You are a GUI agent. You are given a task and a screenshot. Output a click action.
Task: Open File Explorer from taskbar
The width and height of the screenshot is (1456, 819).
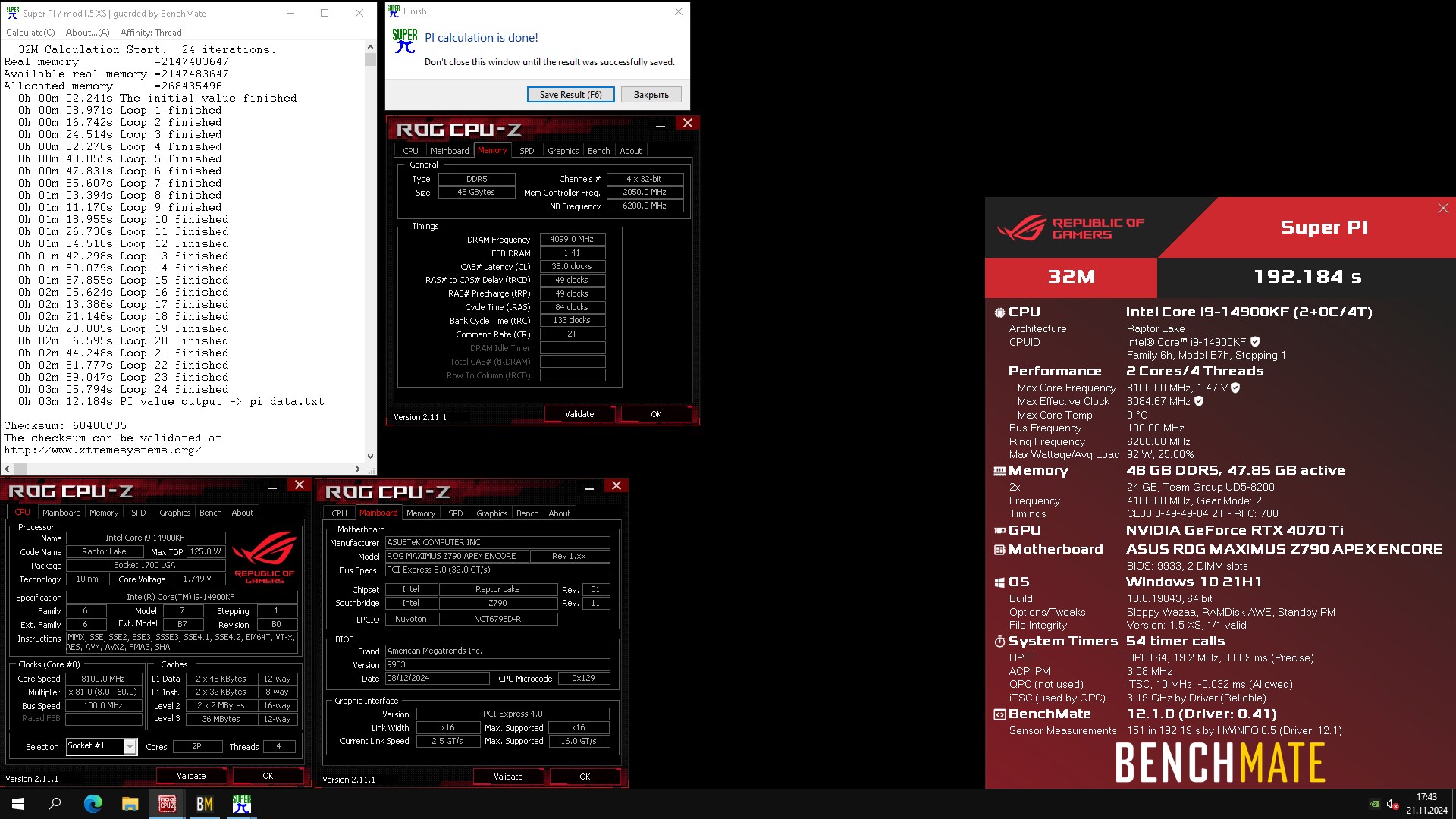coord(130,804)
